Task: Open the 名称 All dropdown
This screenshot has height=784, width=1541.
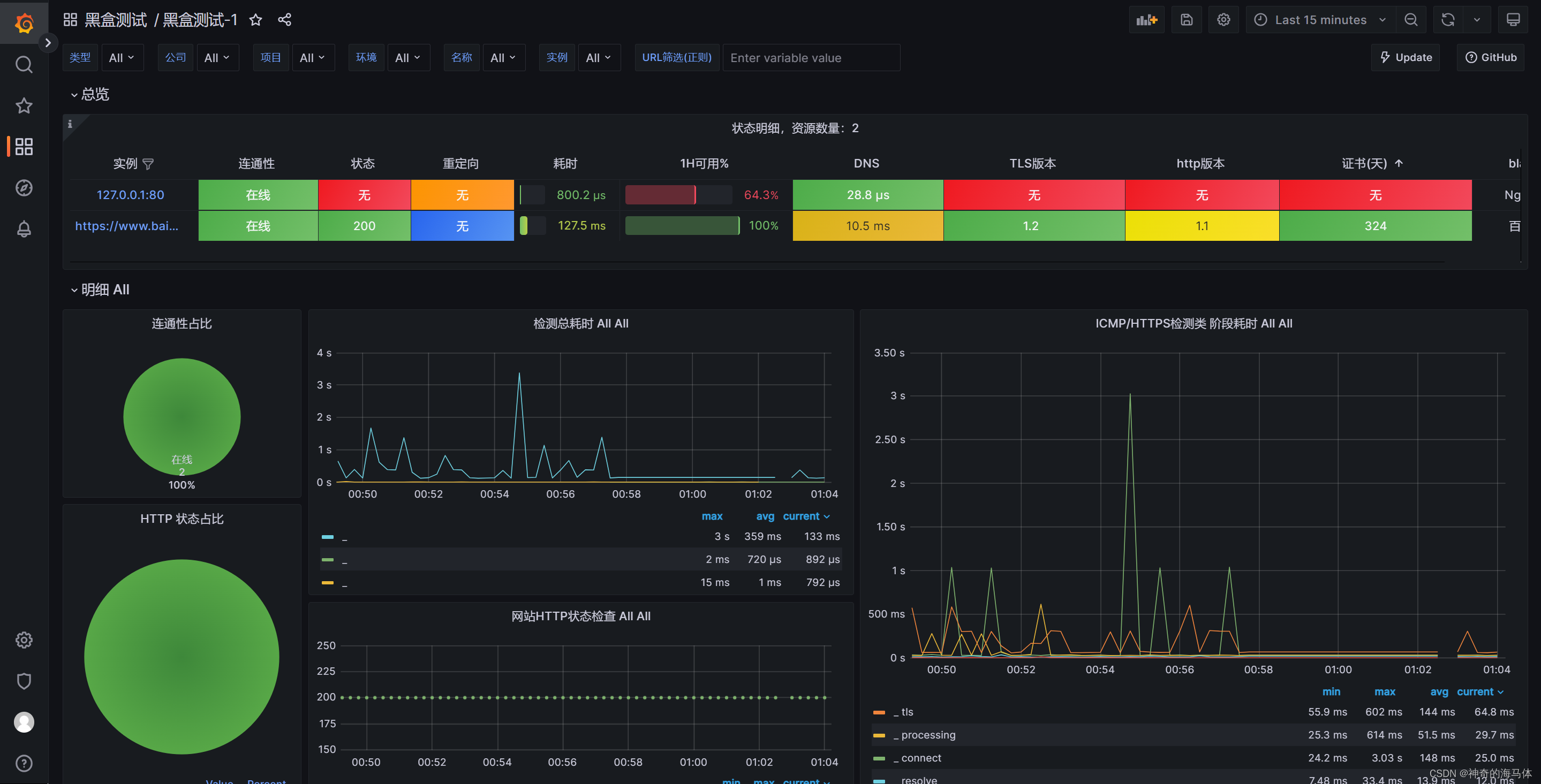Action: tap(504, 57)
